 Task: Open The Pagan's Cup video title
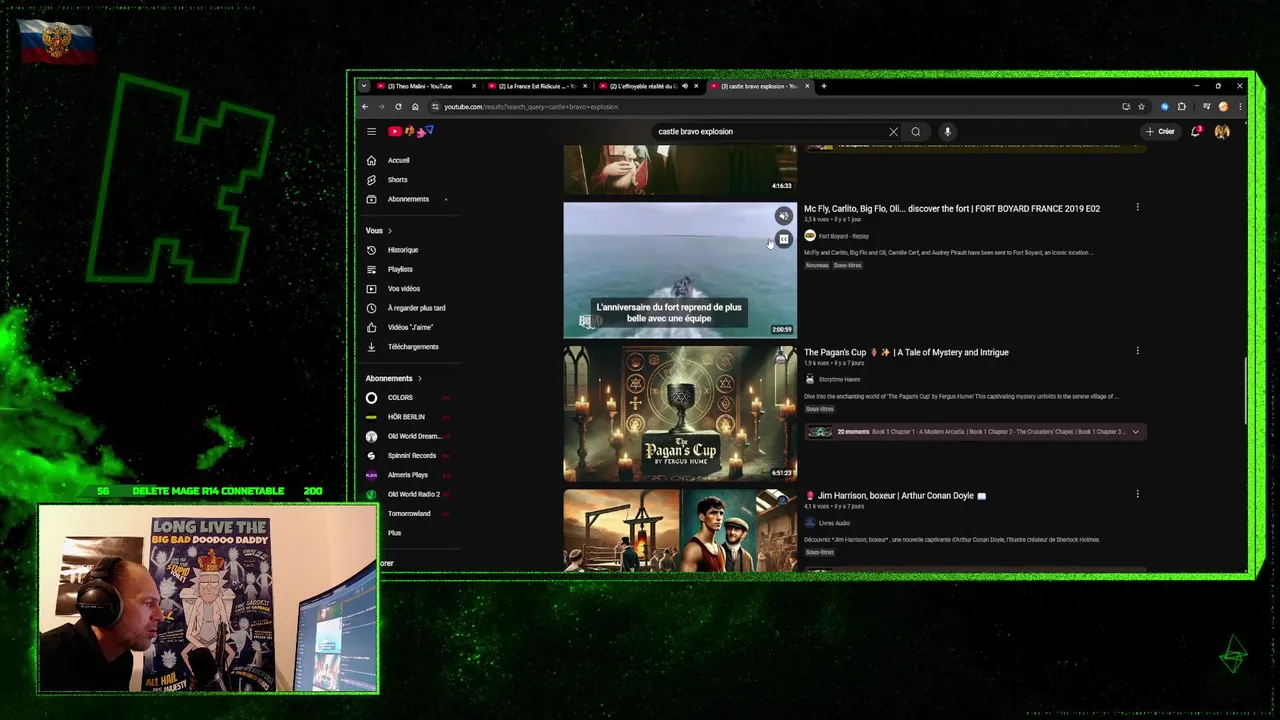tap(906, 352)
